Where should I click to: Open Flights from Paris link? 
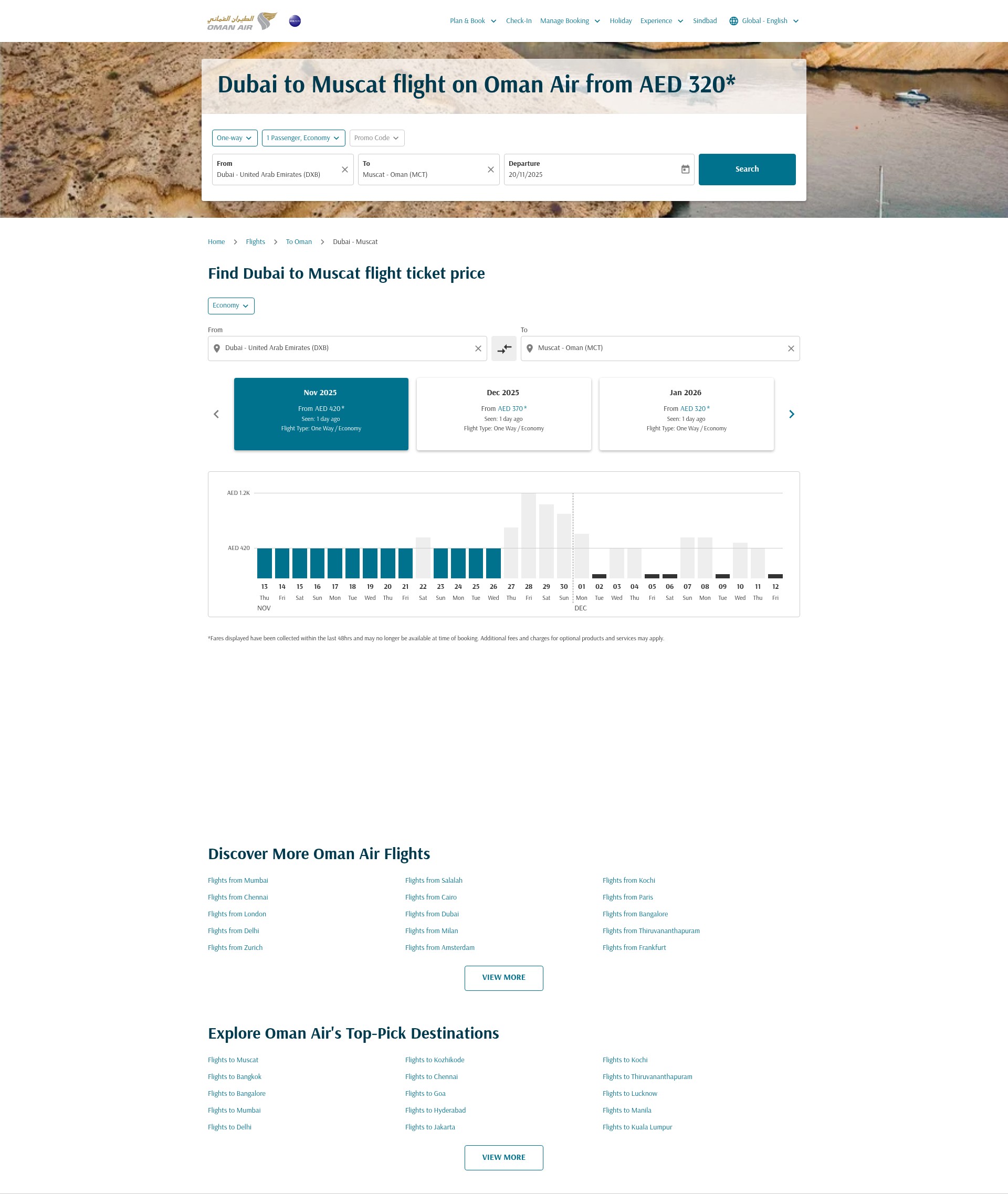click(627, 898)
